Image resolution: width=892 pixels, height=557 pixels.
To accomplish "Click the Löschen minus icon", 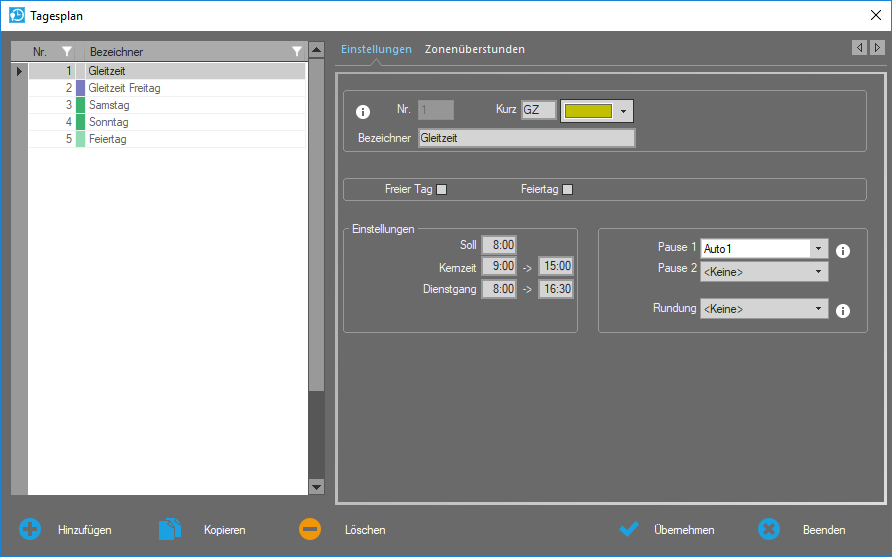I will (310, 530).
